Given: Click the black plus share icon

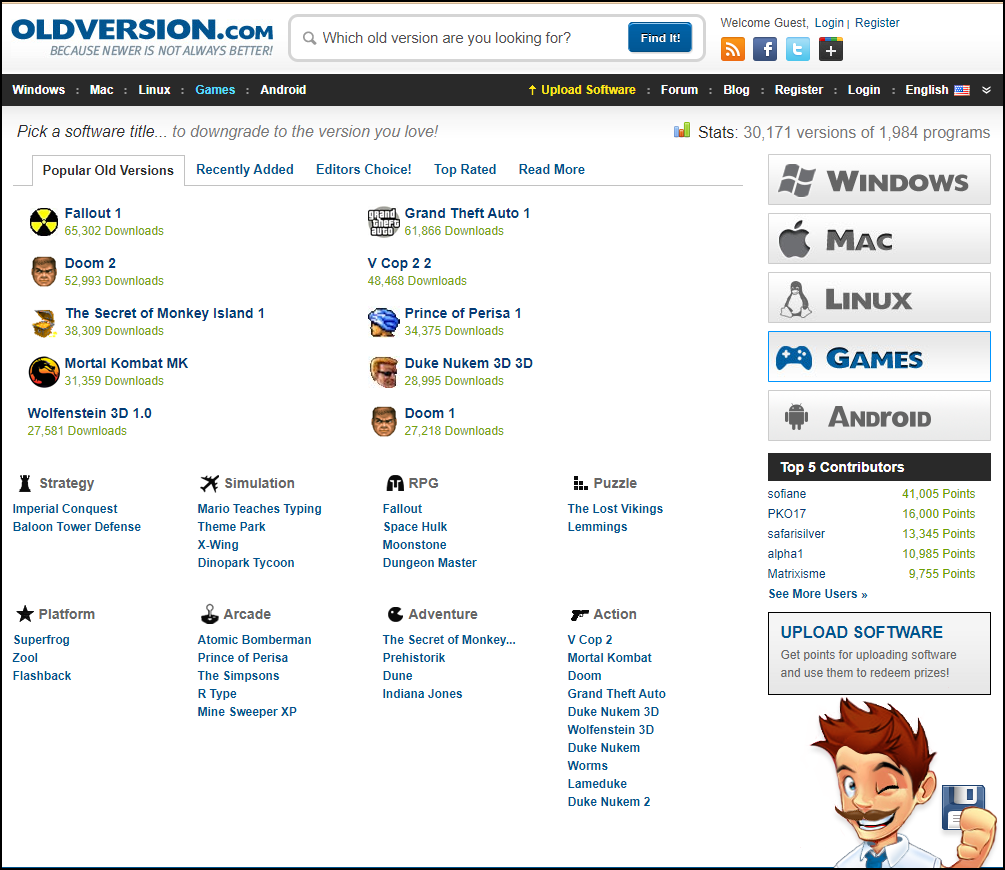Looking at the screenshot, I should 831,49.
